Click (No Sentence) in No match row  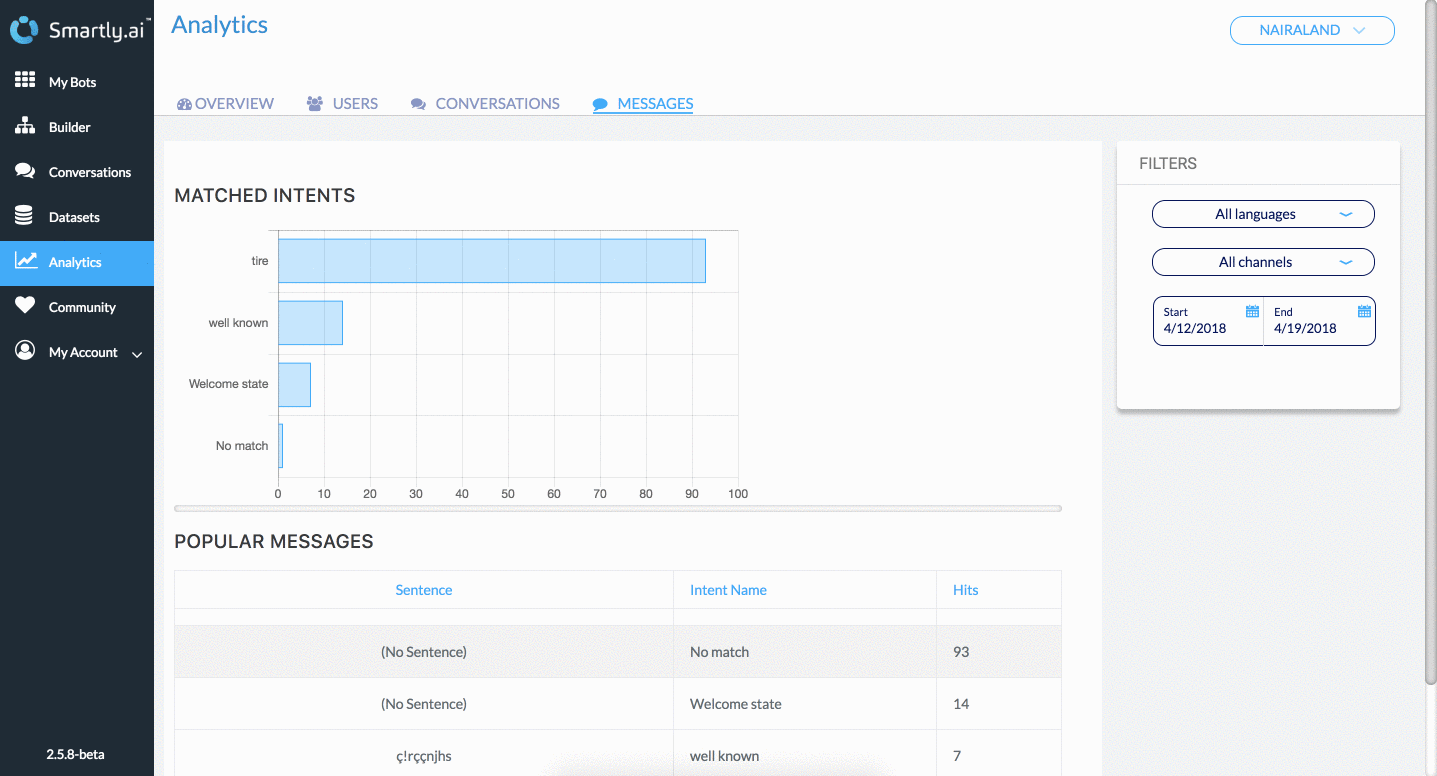tap(424, 652)
